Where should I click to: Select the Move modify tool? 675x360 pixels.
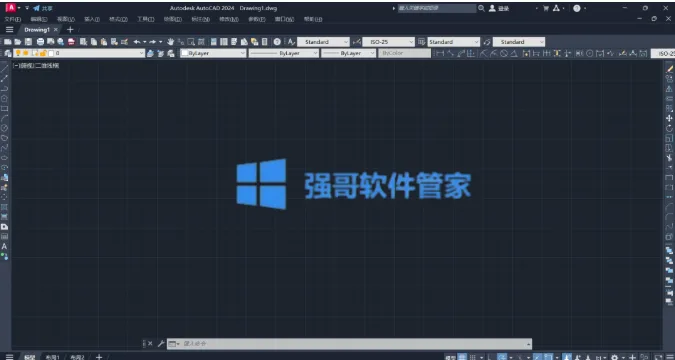669,118
